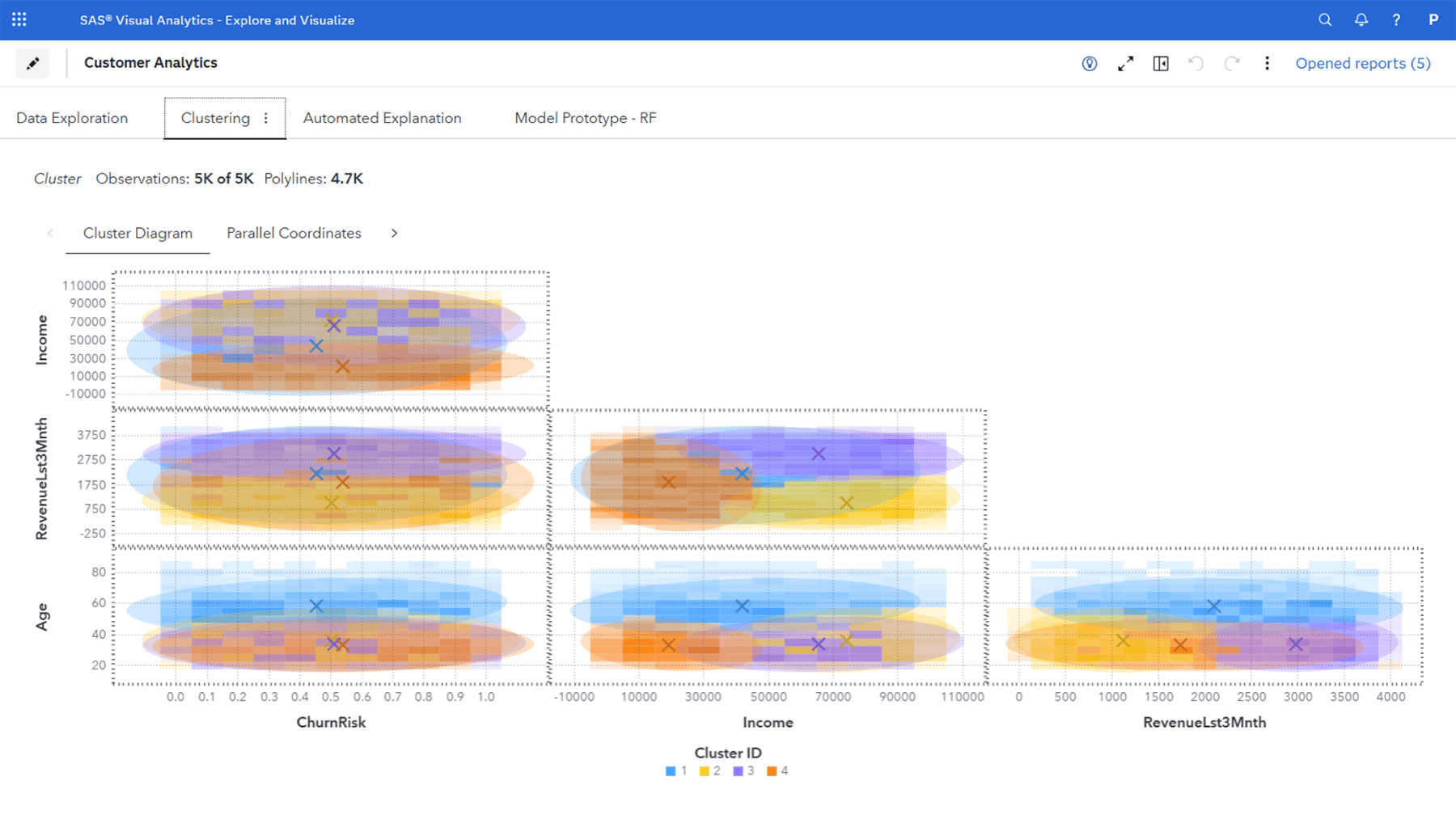Open the report overflow kebab menu
The height and width of the screenshot is (819, 1456).
[x=1267, y=63]
